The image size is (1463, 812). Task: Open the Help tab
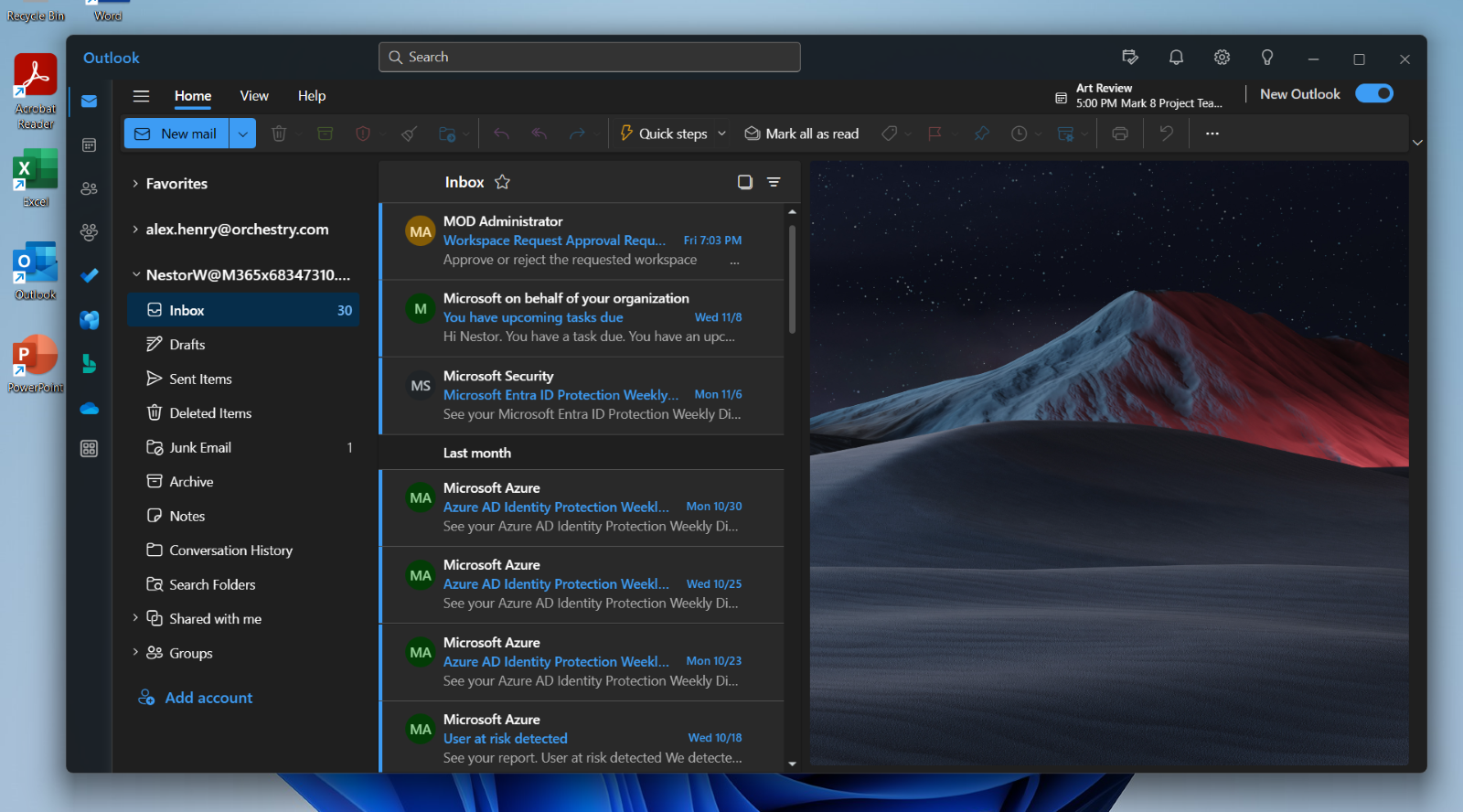click(x=311, y=96)
